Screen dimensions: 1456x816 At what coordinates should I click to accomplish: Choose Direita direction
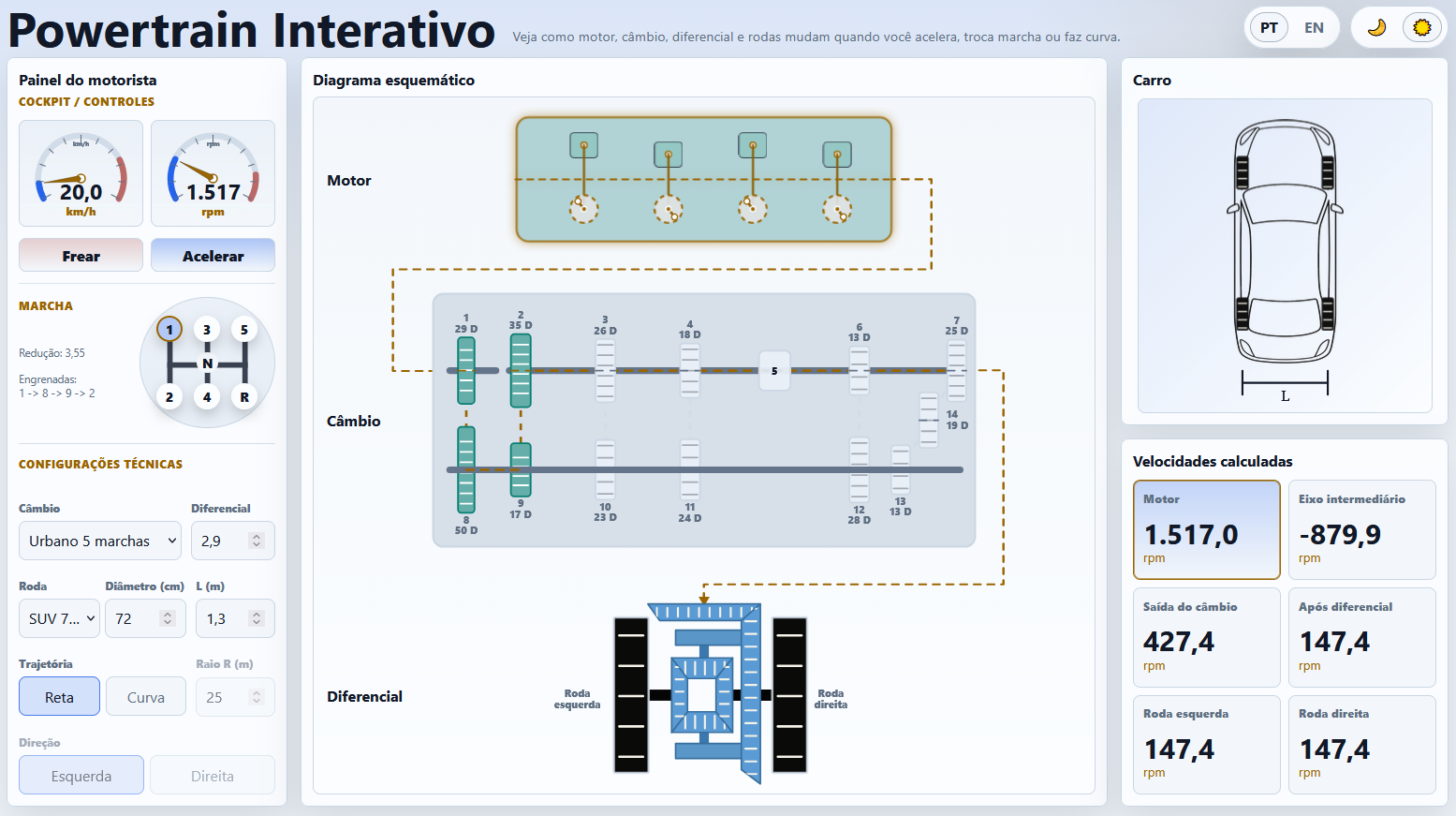213,776
